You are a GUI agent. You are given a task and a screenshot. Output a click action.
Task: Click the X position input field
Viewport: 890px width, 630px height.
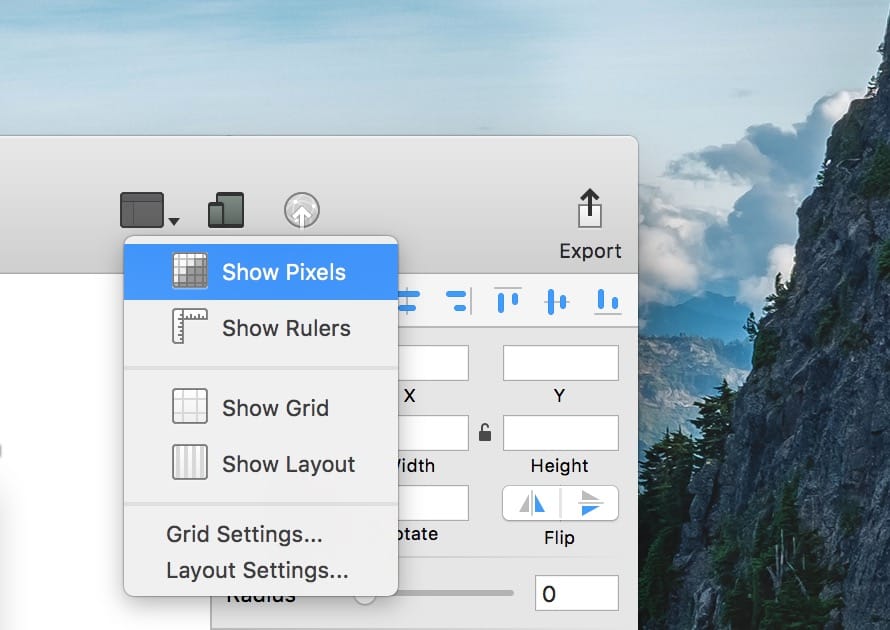(433, 363)
